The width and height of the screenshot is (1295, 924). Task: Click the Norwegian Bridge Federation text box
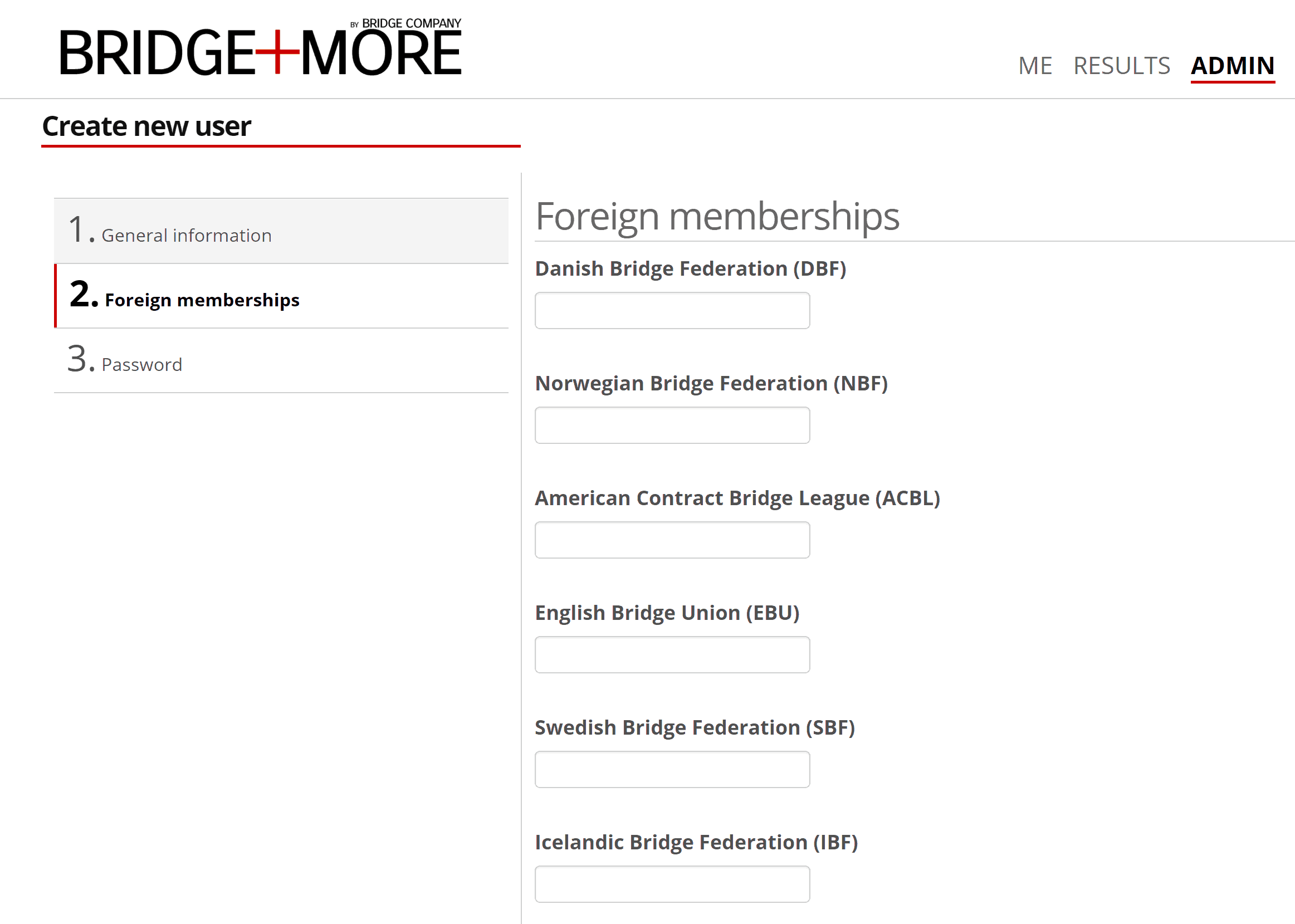[x=672, y=425]
